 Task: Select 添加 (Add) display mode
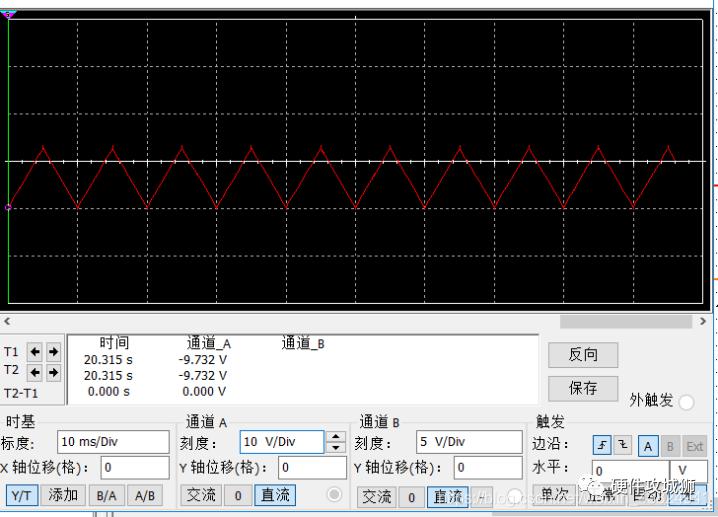63,495
